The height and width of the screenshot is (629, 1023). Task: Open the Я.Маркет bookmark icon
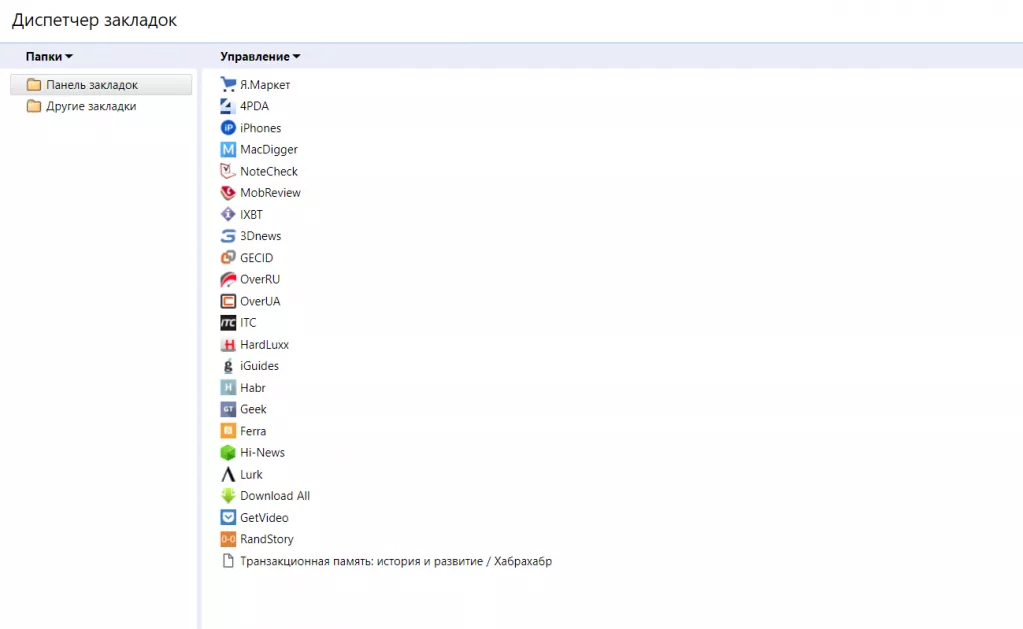coord(227,84)
